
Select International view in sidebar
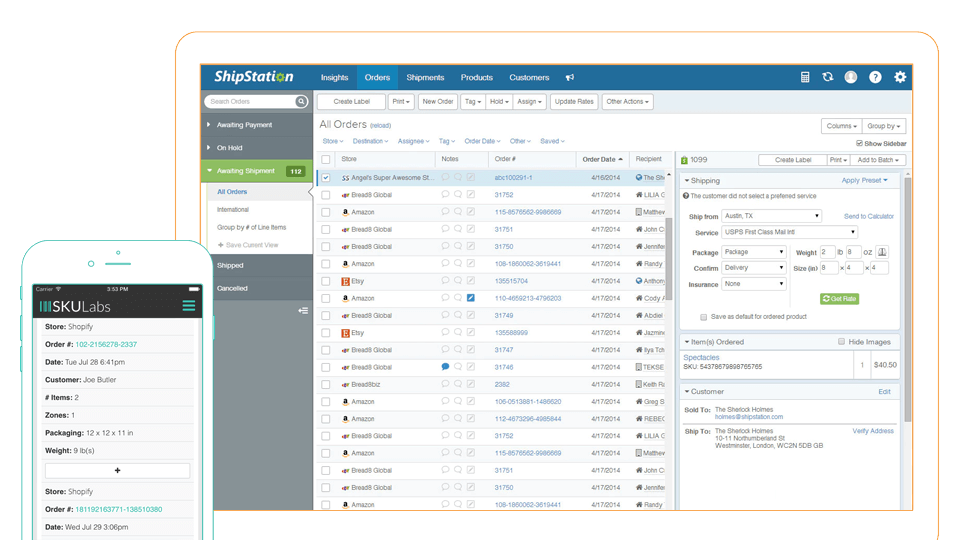click(x=233, y=209)
